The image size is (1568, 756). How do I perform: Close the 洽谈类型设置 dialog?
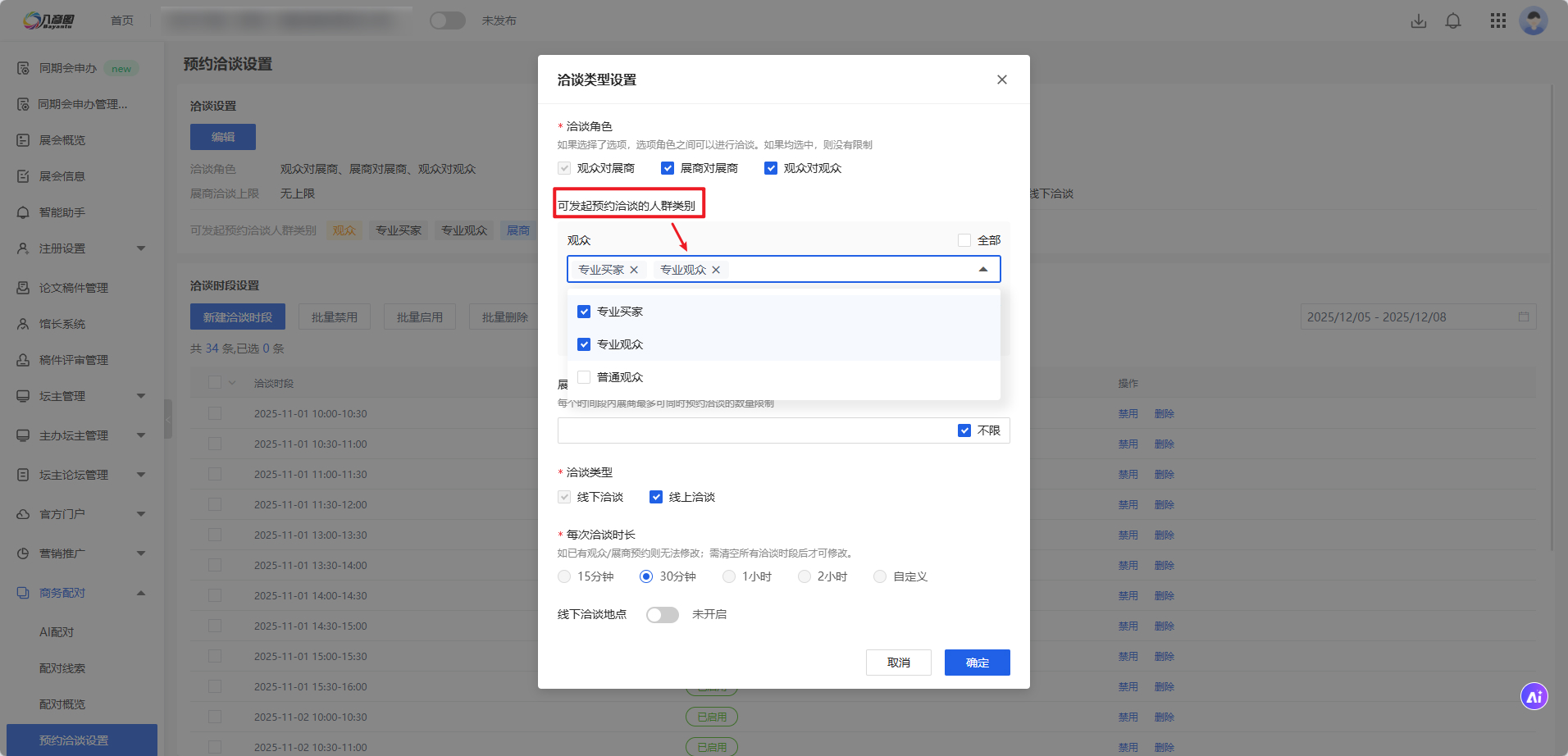1001,80
